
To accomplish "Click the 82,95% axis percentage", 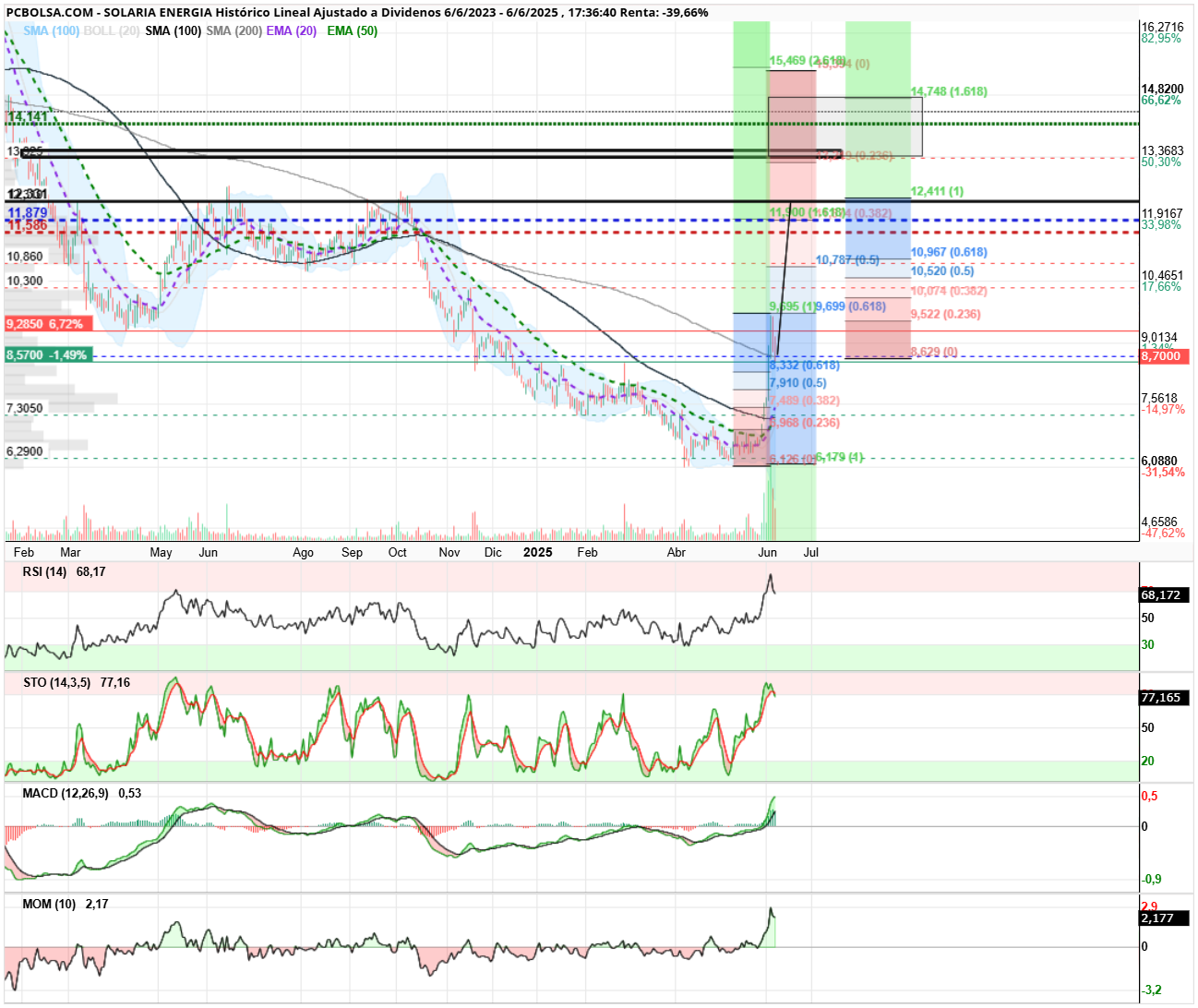I will pos(1161,39).
